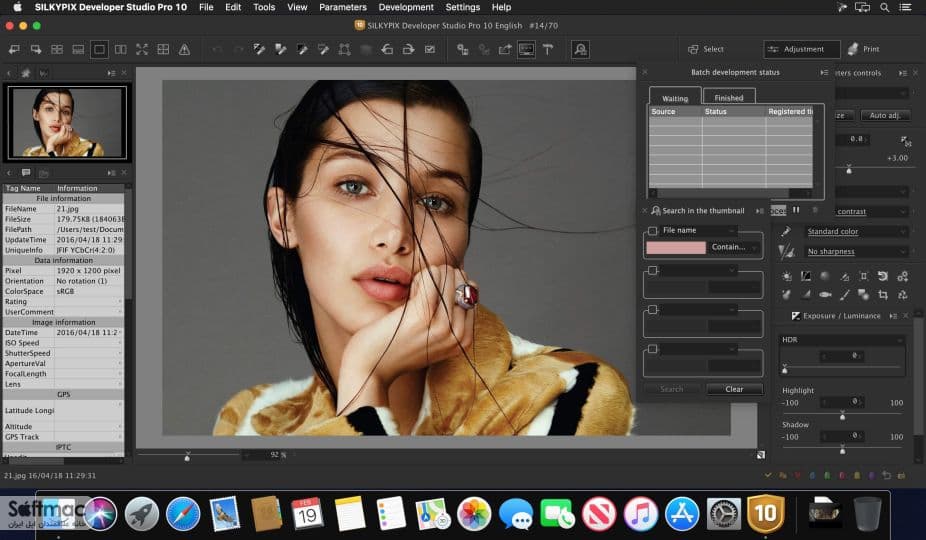Enable the fourth search condition checkbox
Viewport: 926px width, 540px height.
pyautogui.click(x=653, y=349)
